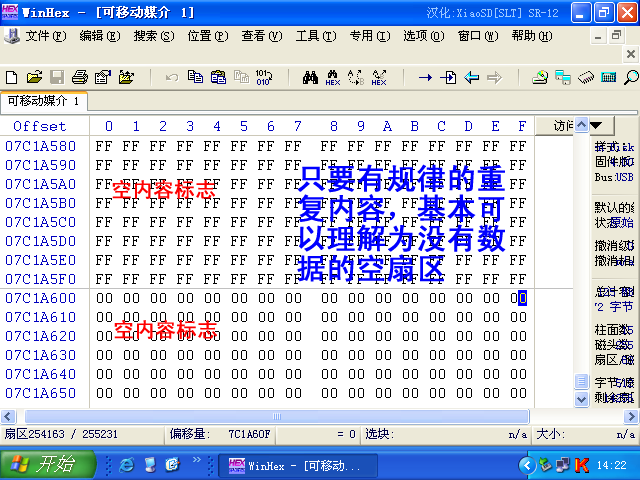
Task: Click the New file toolbar icon
Action: pos(12,77)
